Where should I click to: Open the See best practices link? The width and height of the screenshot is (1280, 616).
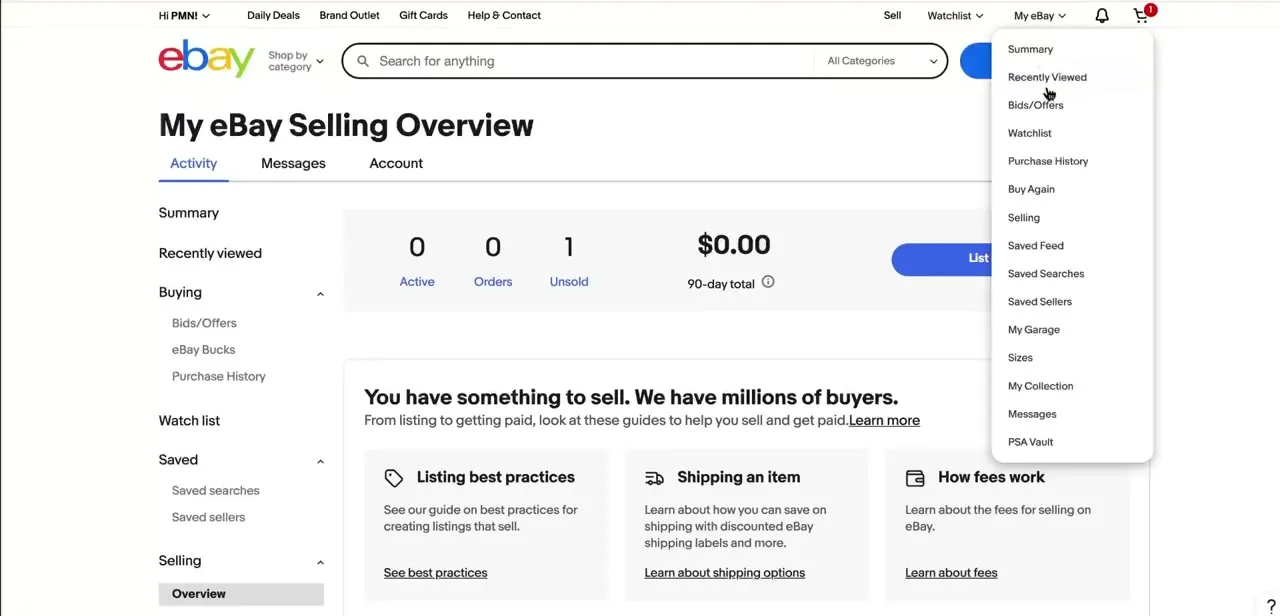tap(435, 573)
